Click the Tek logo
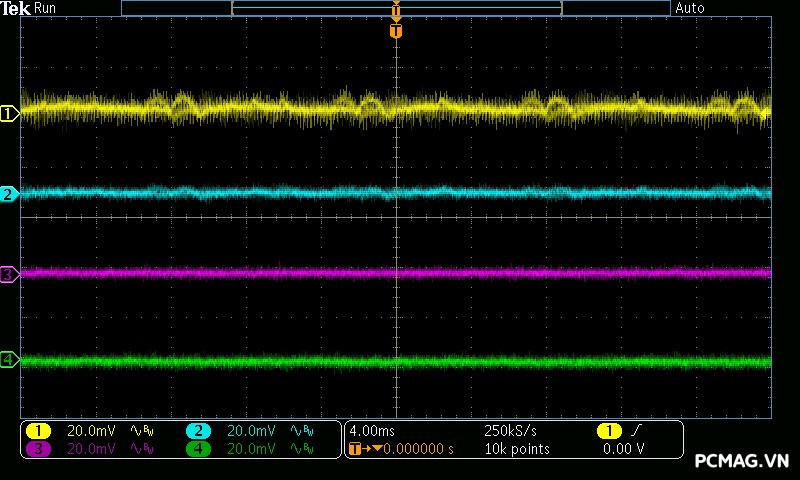 tap(17, 8)
